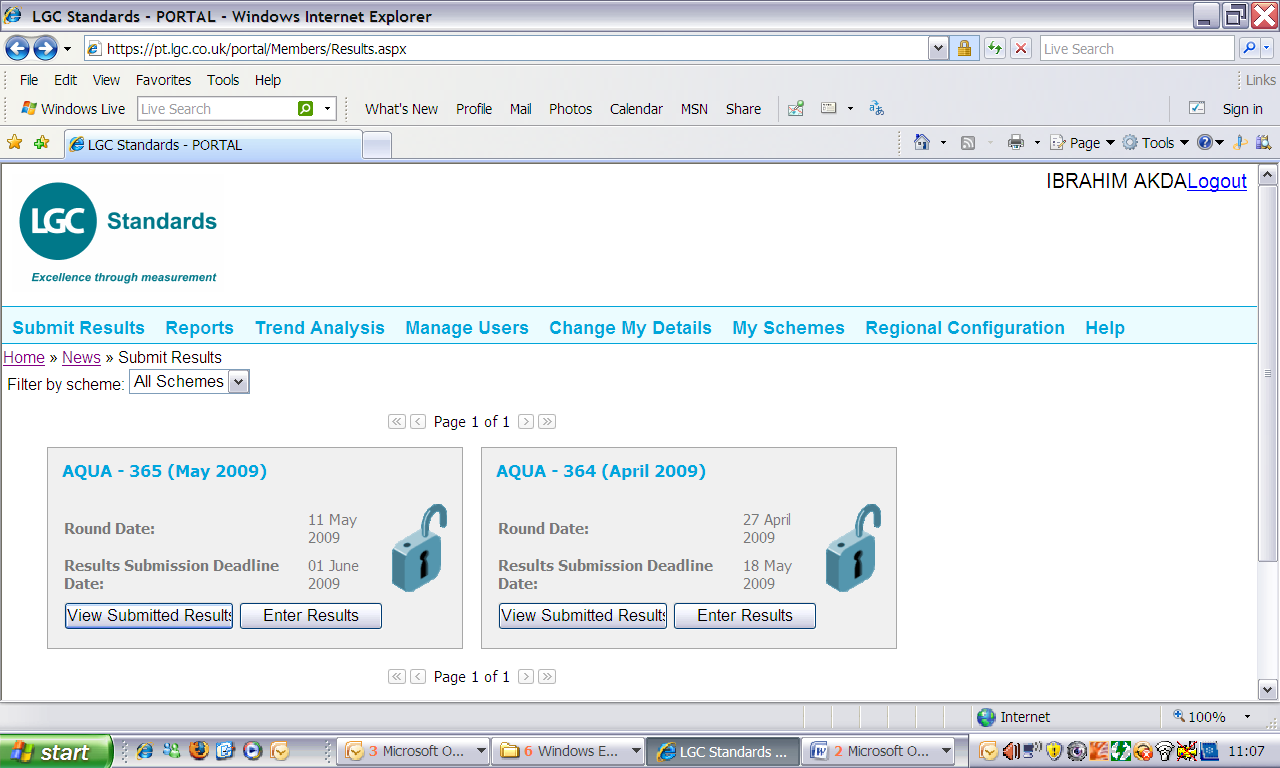The height and width of the screenshot is (768, 1280).
Task: Click the Home page icon
Action: (x=922, y=143)
